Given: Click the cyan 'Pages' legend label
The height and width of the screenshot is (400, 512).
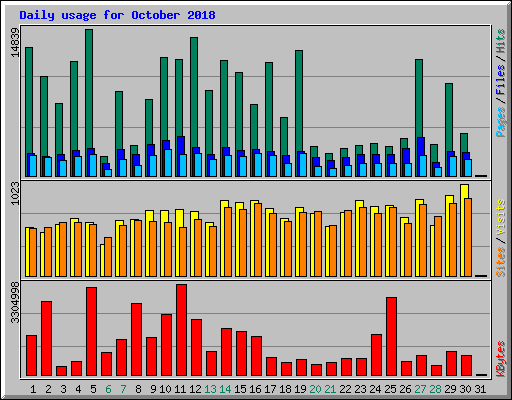Looking at the screenshot, I should (501, 122).
